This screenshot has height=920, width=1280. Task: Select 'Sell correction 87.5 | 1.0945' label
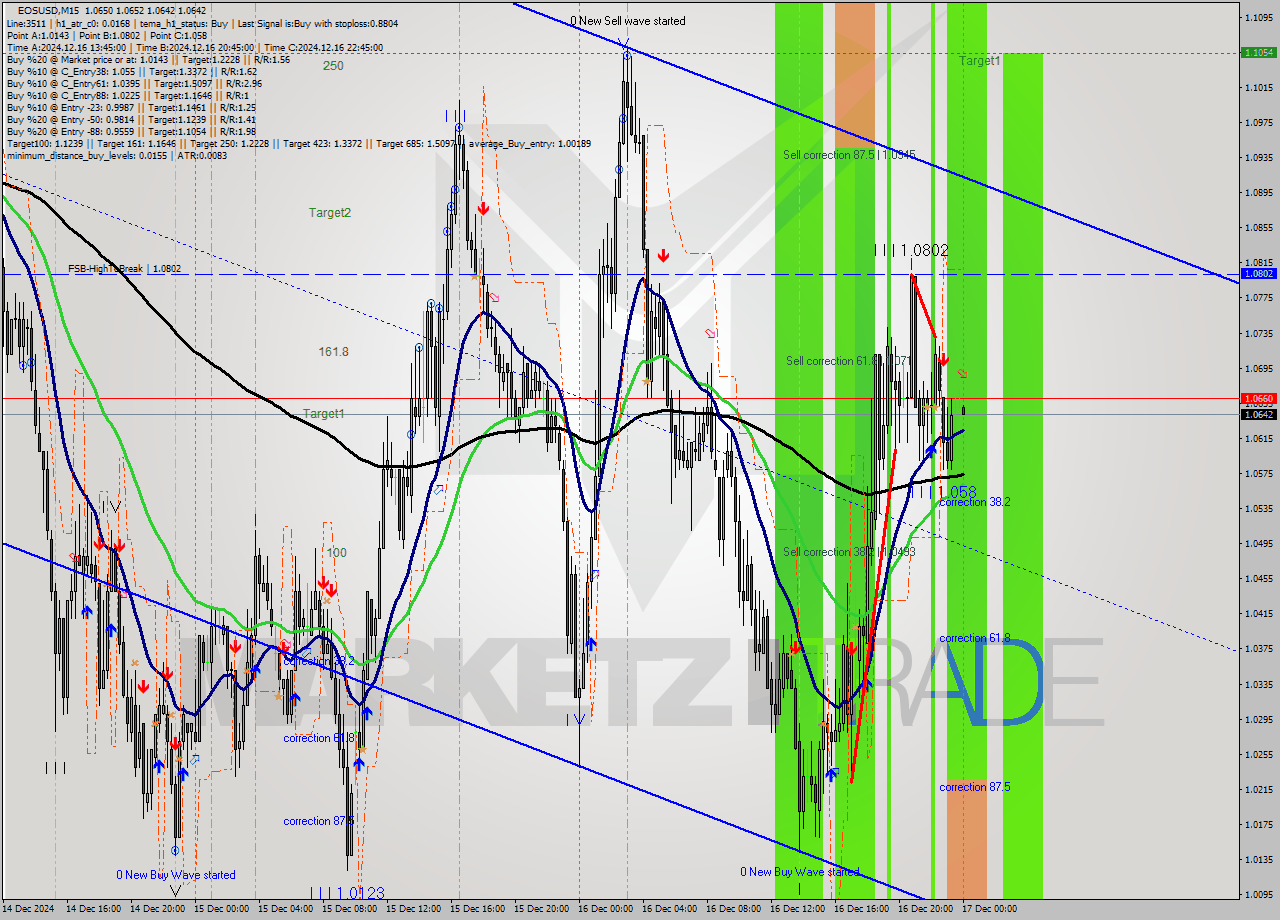[849, 155]
